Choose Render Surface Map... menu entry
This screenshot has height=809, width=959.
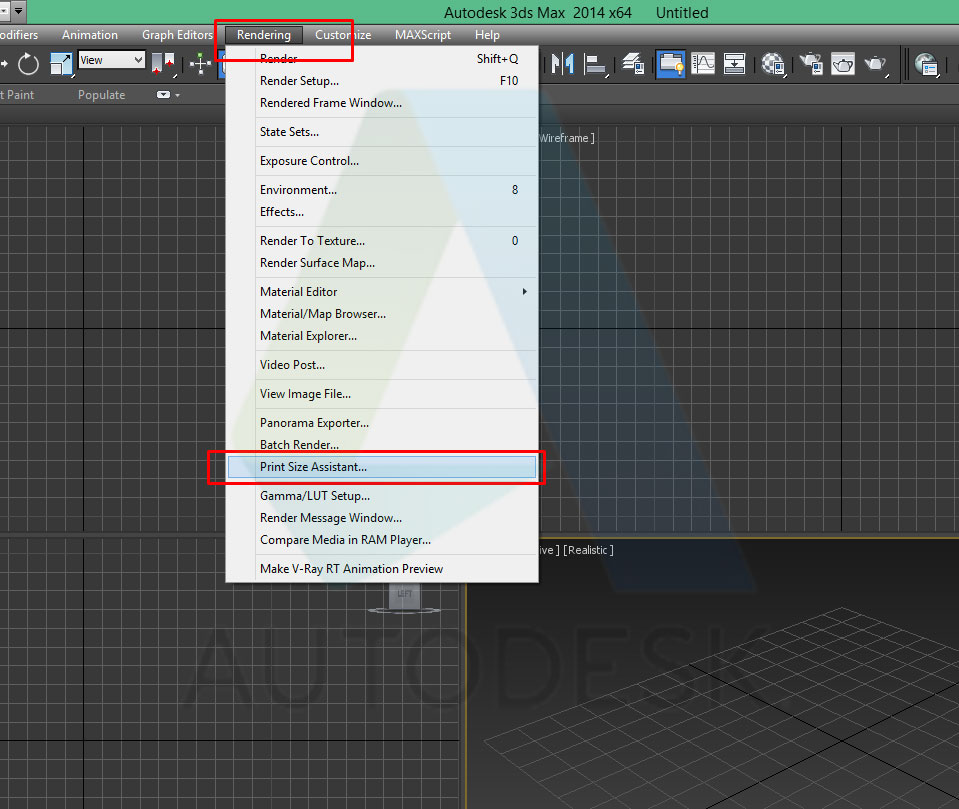(382, 262)
